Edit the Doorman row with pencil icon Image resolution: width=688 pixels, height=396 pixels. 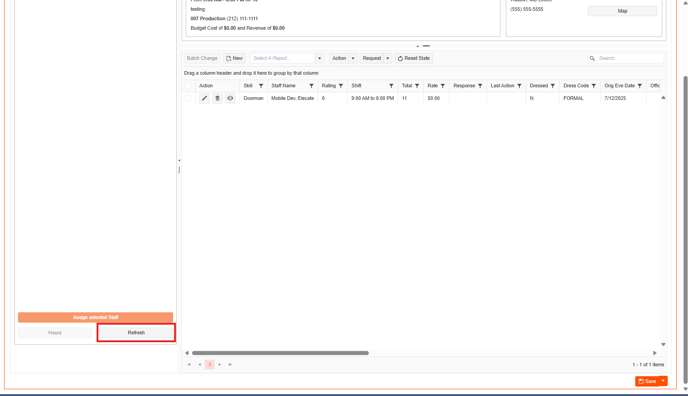(204, 98)
